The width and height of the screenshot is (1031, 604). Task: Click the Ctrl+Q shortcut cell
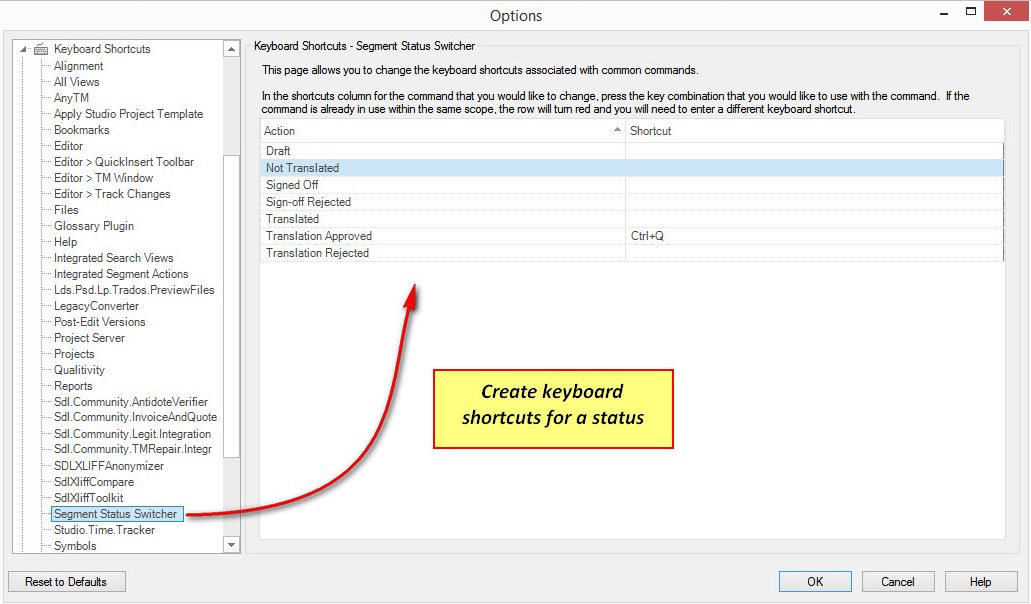pyautogui.click(x=814, y=236)
